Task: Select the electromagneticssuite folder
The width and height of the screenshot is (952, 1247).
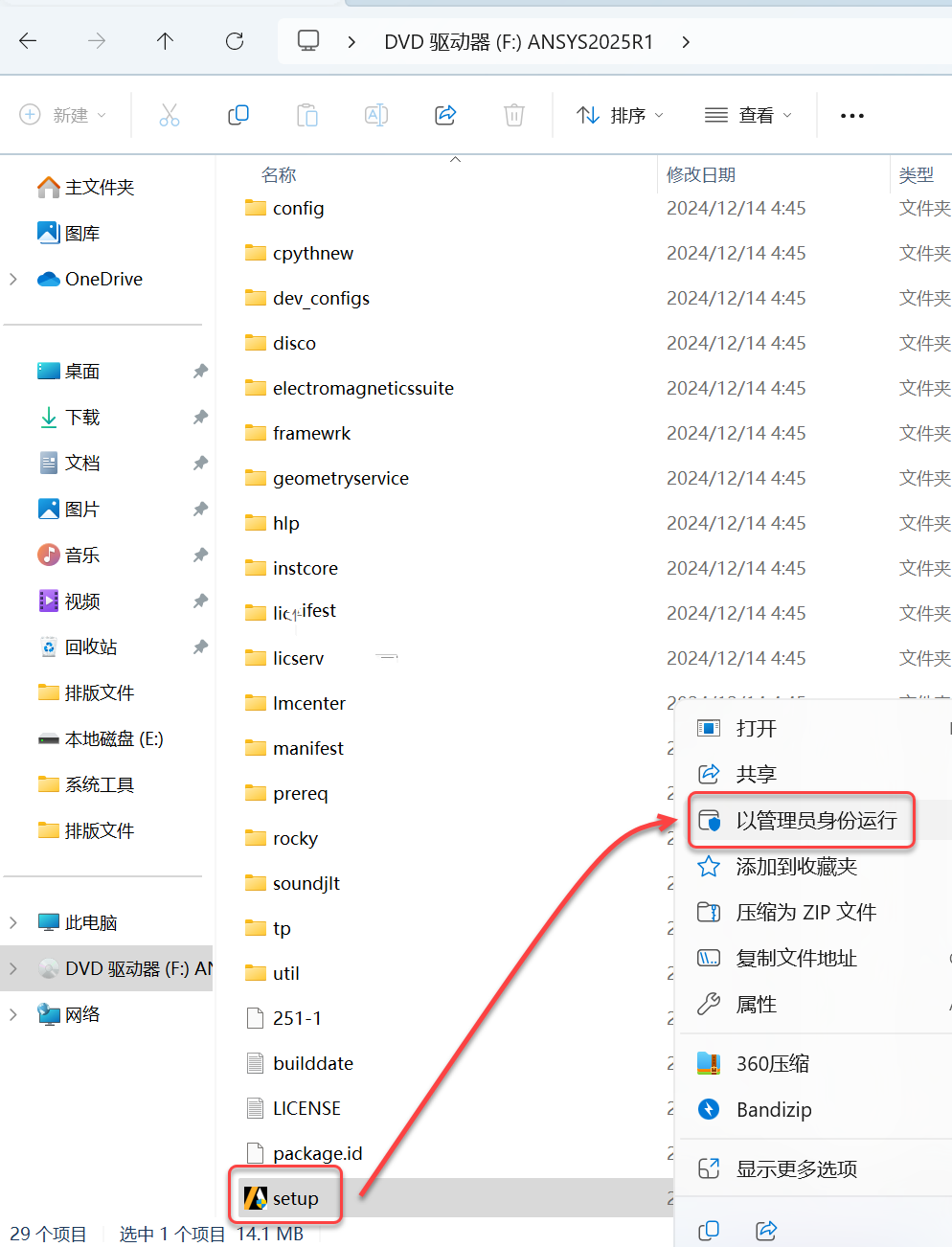Action: pos(363,388)
